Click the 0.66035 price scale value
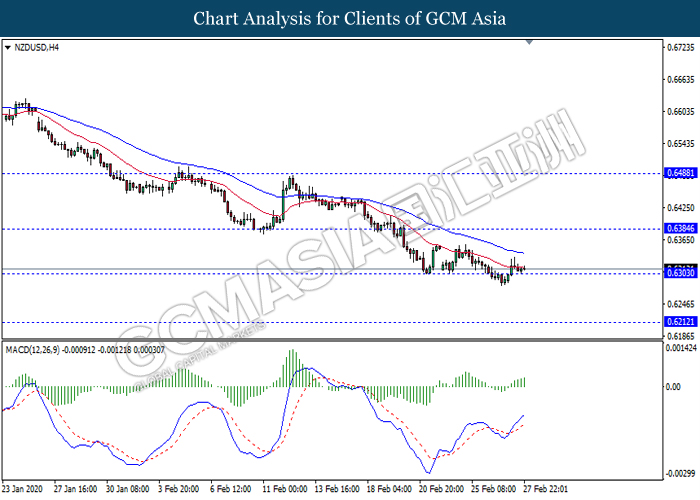700x500 pixels. click(681, 112)
